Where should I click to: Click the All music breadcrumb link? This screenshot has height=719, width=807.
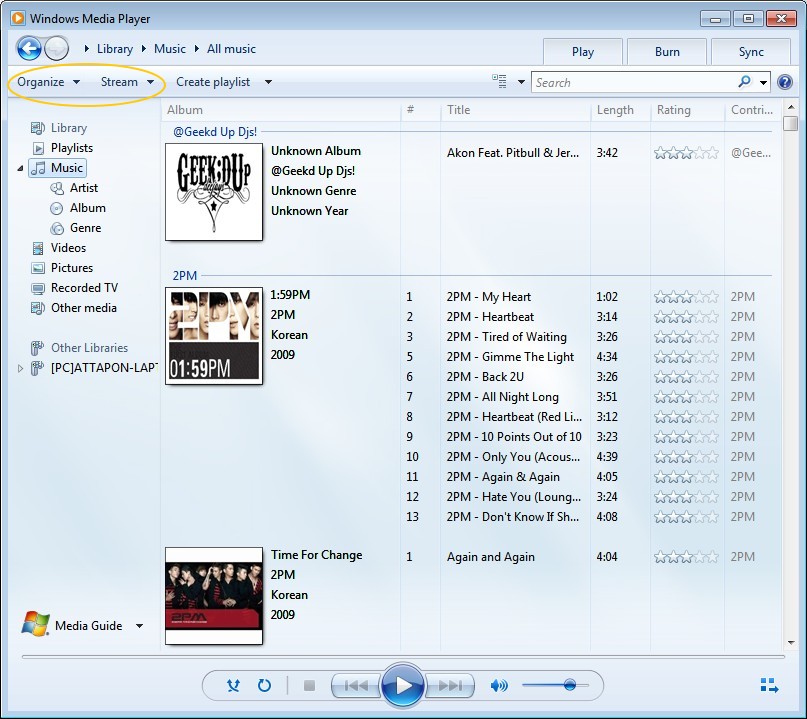point(231,49)
